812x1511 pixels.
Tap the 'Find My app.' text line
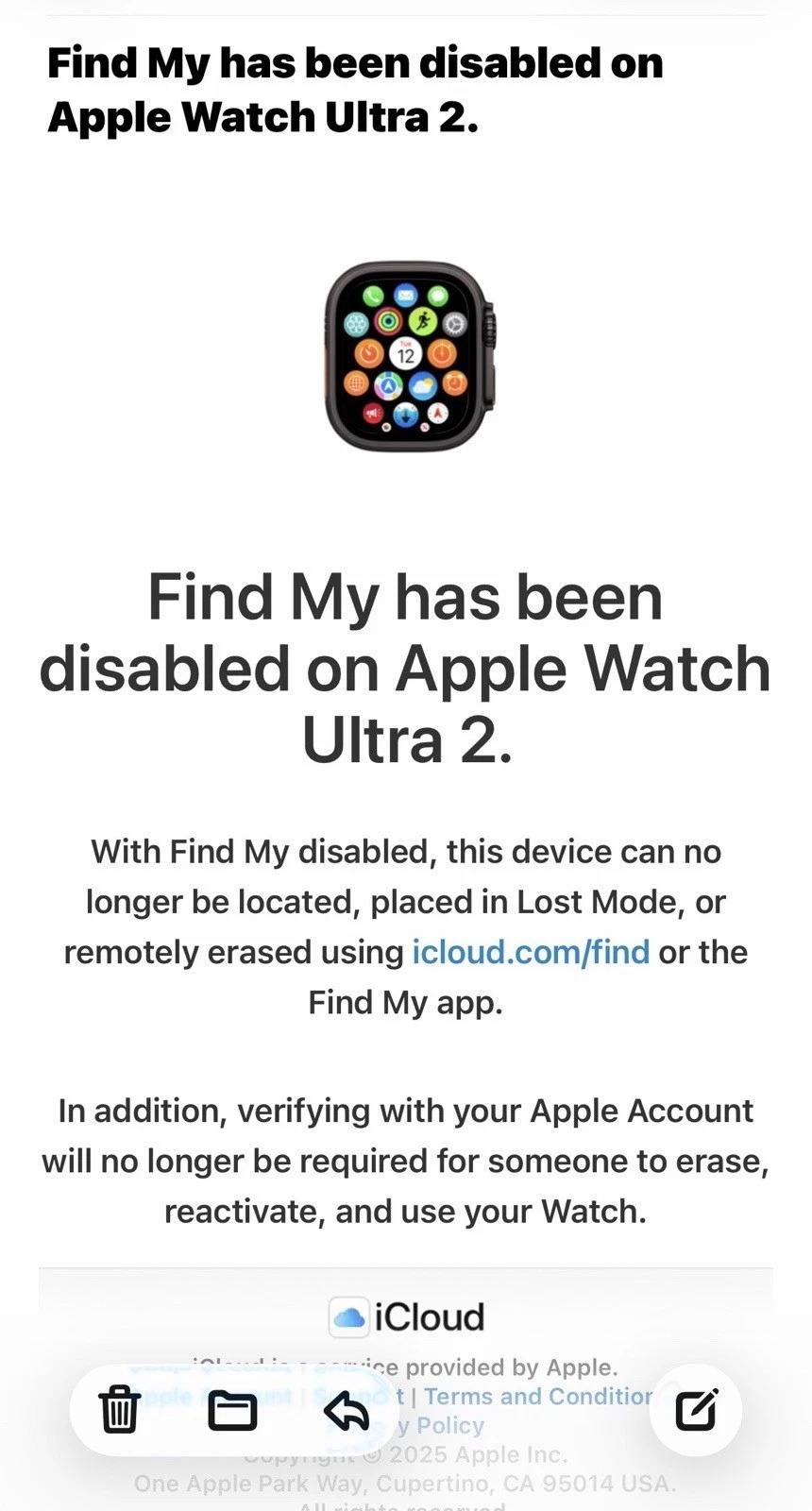(x=406, y=1002)
